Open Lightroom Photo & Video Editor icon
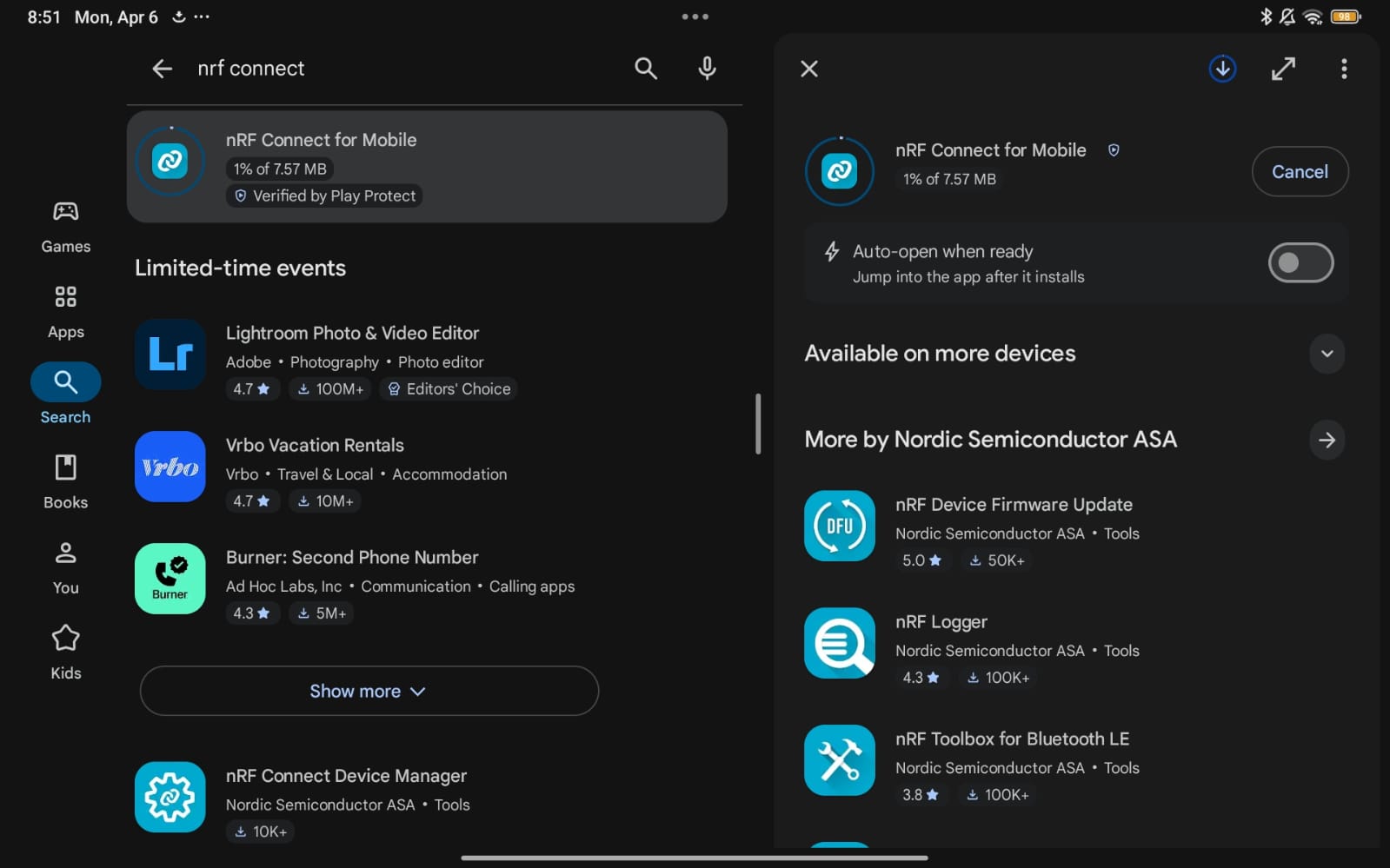Screen dimensions: 1390x868 (x=170, y=354)
